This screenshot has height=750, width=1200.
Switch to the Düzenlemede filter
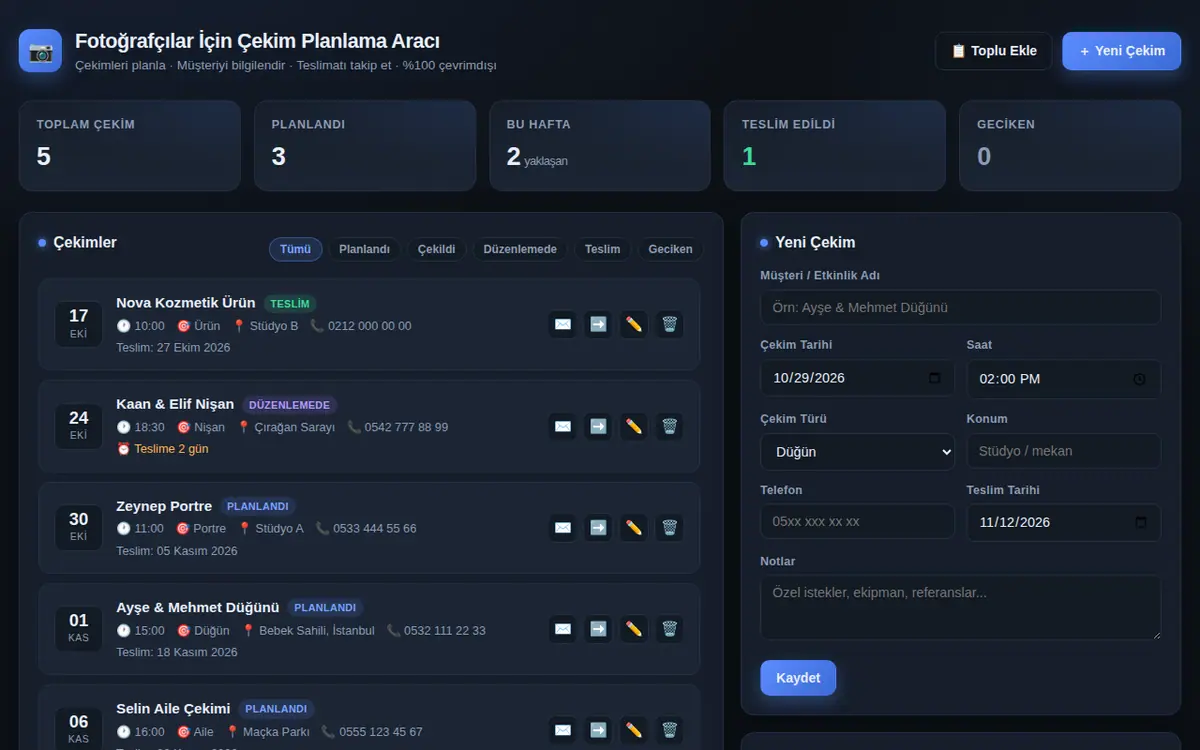(520, 249)
